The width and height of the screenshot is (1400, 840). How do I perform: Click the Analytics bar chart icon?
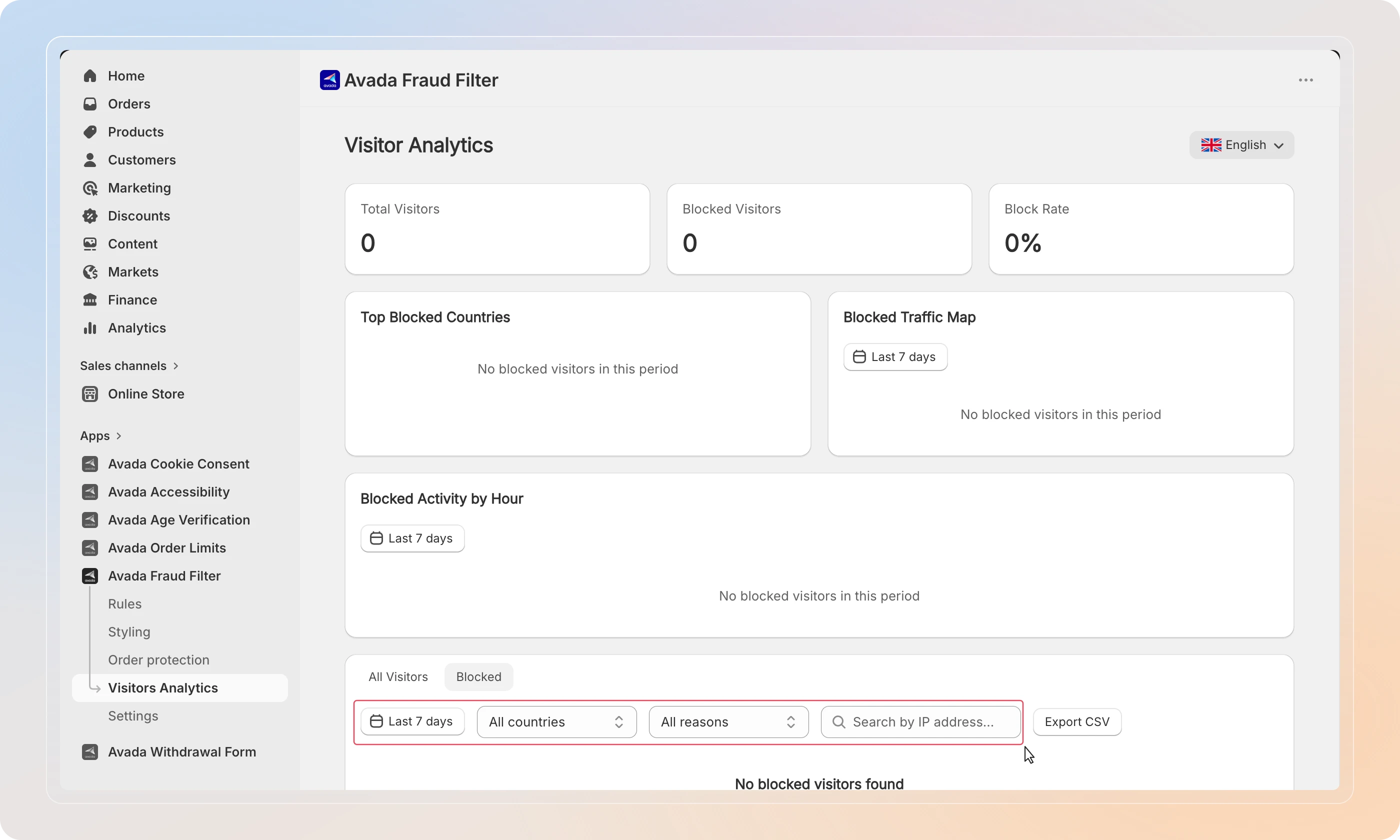90,327
